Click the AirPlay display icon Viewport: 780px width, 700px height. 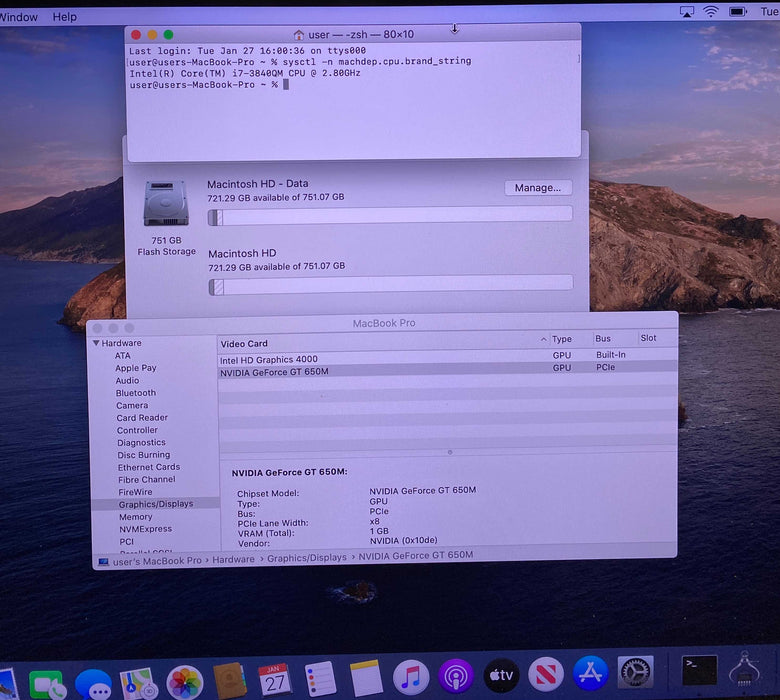(687, 12)
